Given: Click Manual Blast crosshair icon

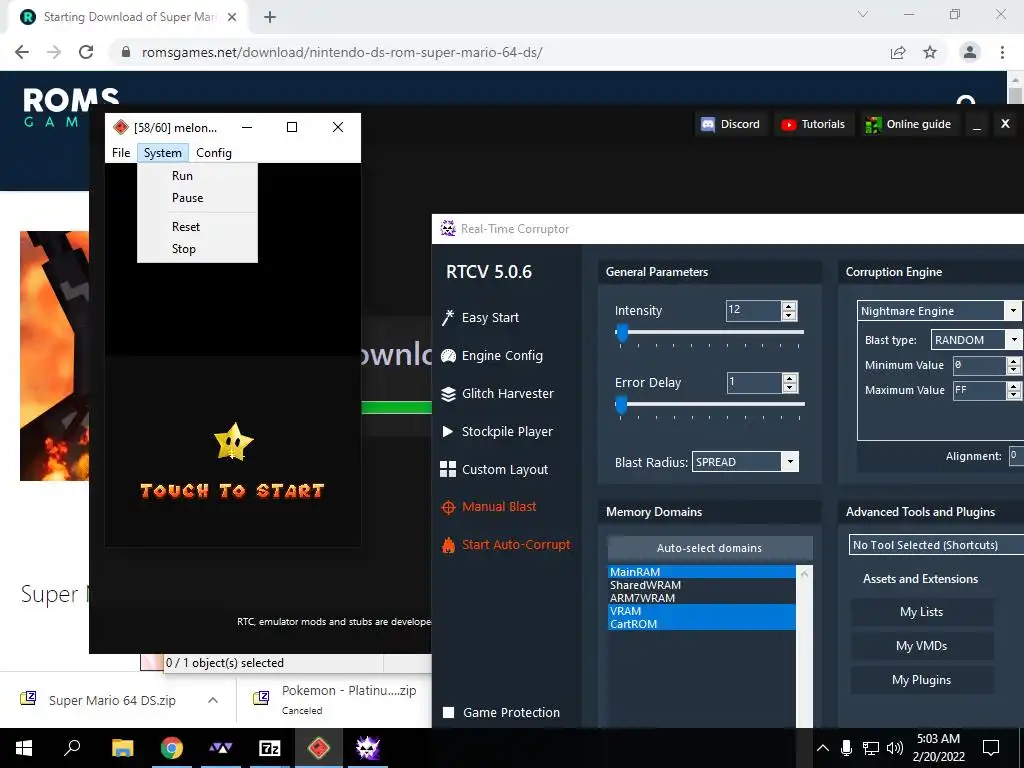Looking at the screenshot, I should [x=448, y=507].
